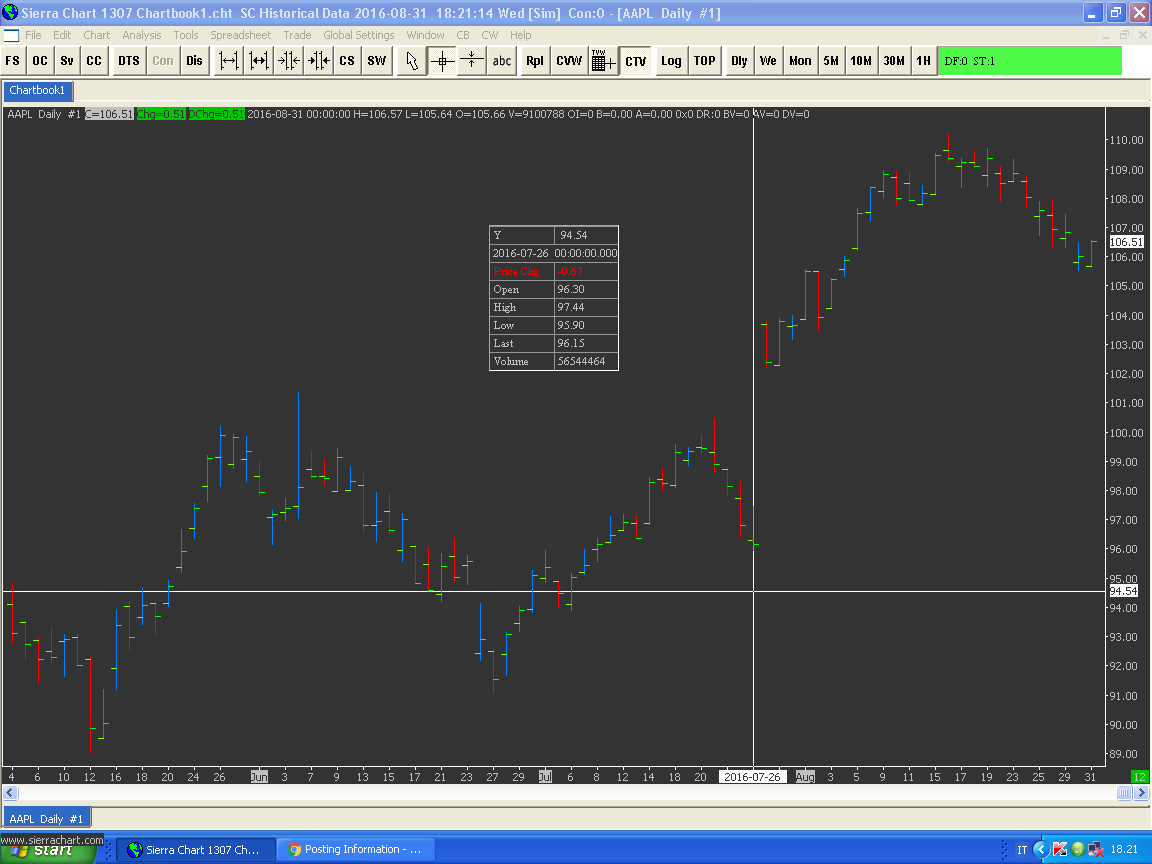Select the Chartbook1 tab
The height and width of the screenshot is (864, 1152).
(x=37, y=90)
